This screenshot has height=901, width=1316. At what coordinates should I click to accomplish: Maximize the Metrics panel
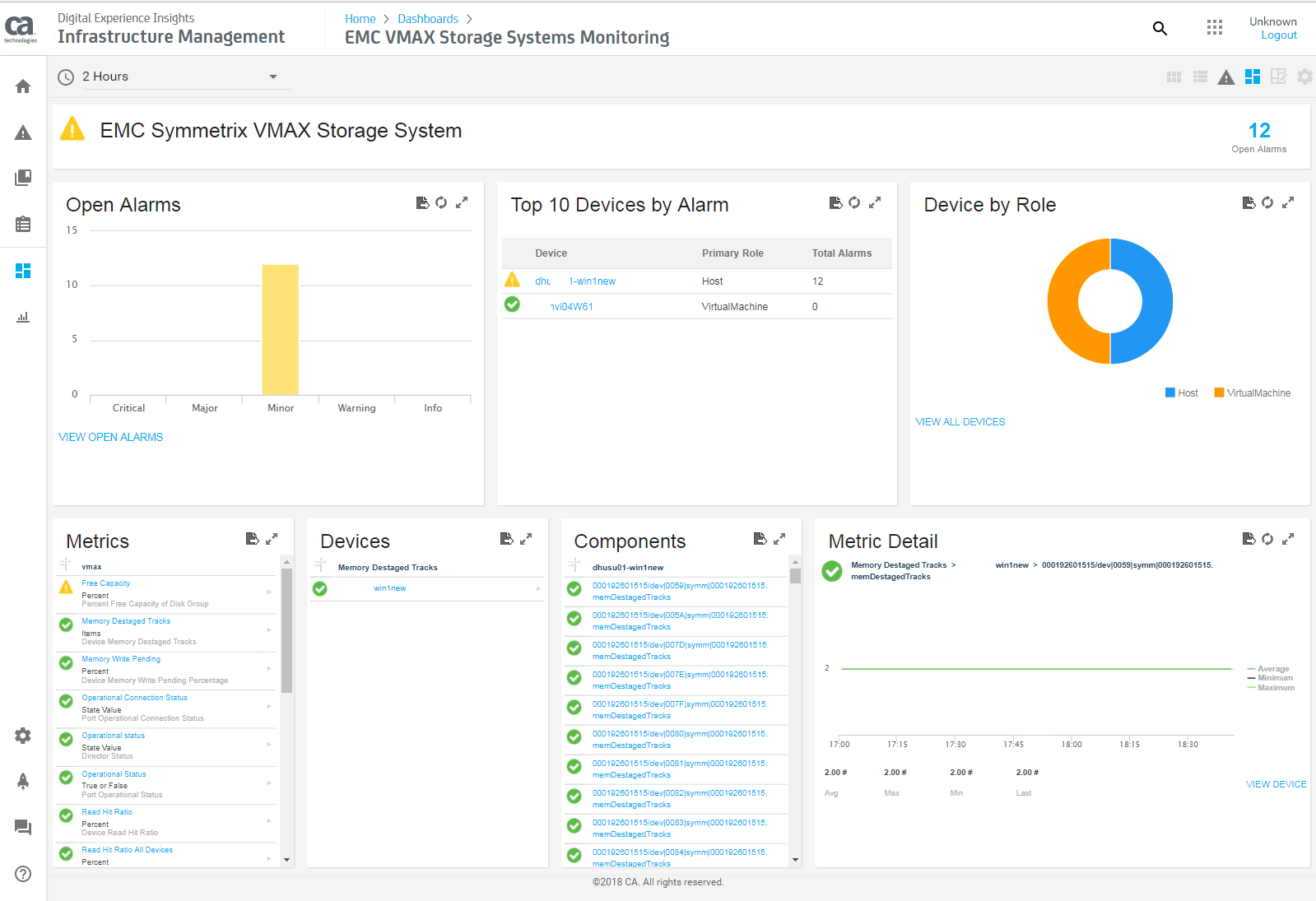point(272,539)
